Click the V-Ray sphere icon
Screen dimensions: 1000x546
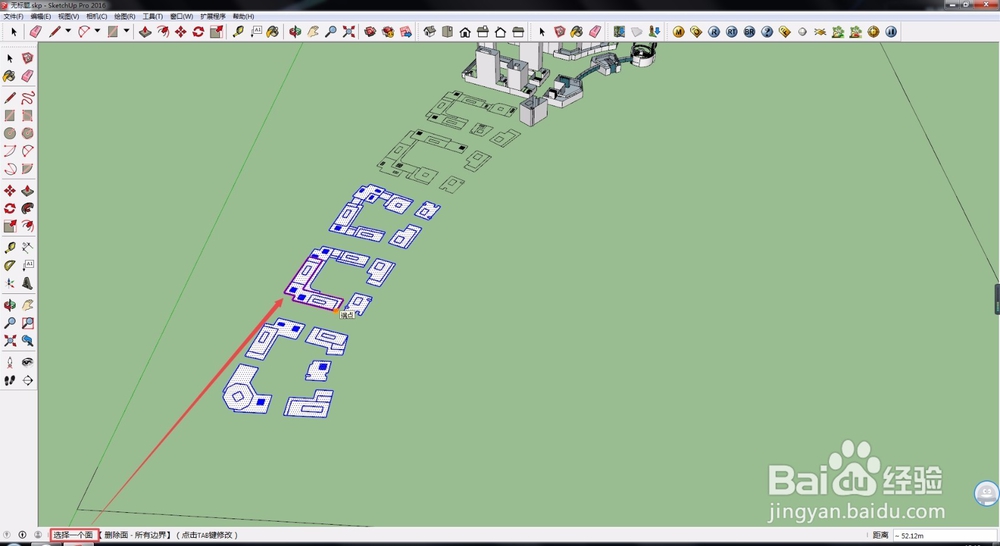click(802, 31)
